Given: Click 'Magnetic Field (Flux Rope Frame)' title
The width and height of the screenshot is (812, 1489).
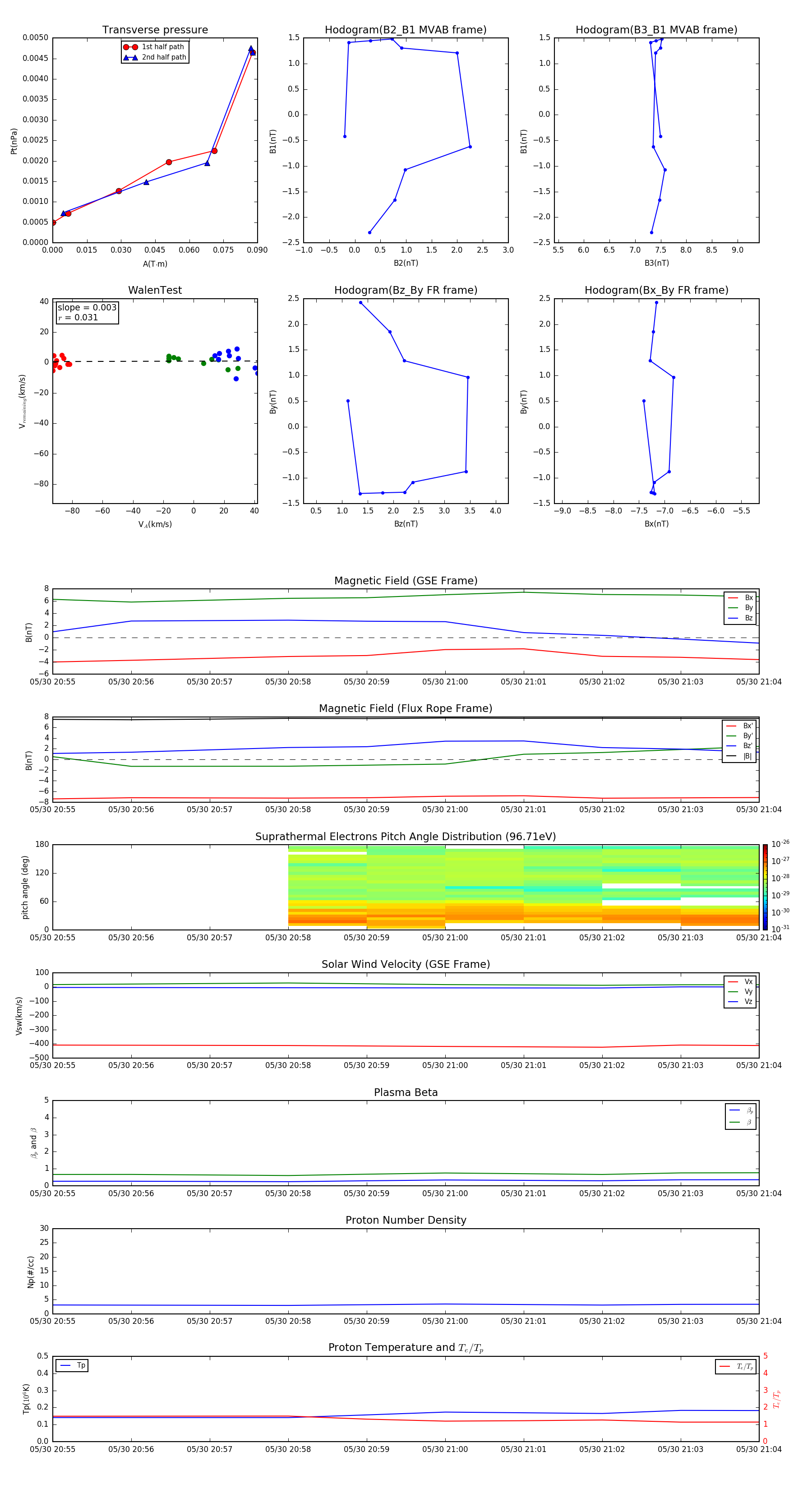Looking at the screenshot, I should coord(406,709).
